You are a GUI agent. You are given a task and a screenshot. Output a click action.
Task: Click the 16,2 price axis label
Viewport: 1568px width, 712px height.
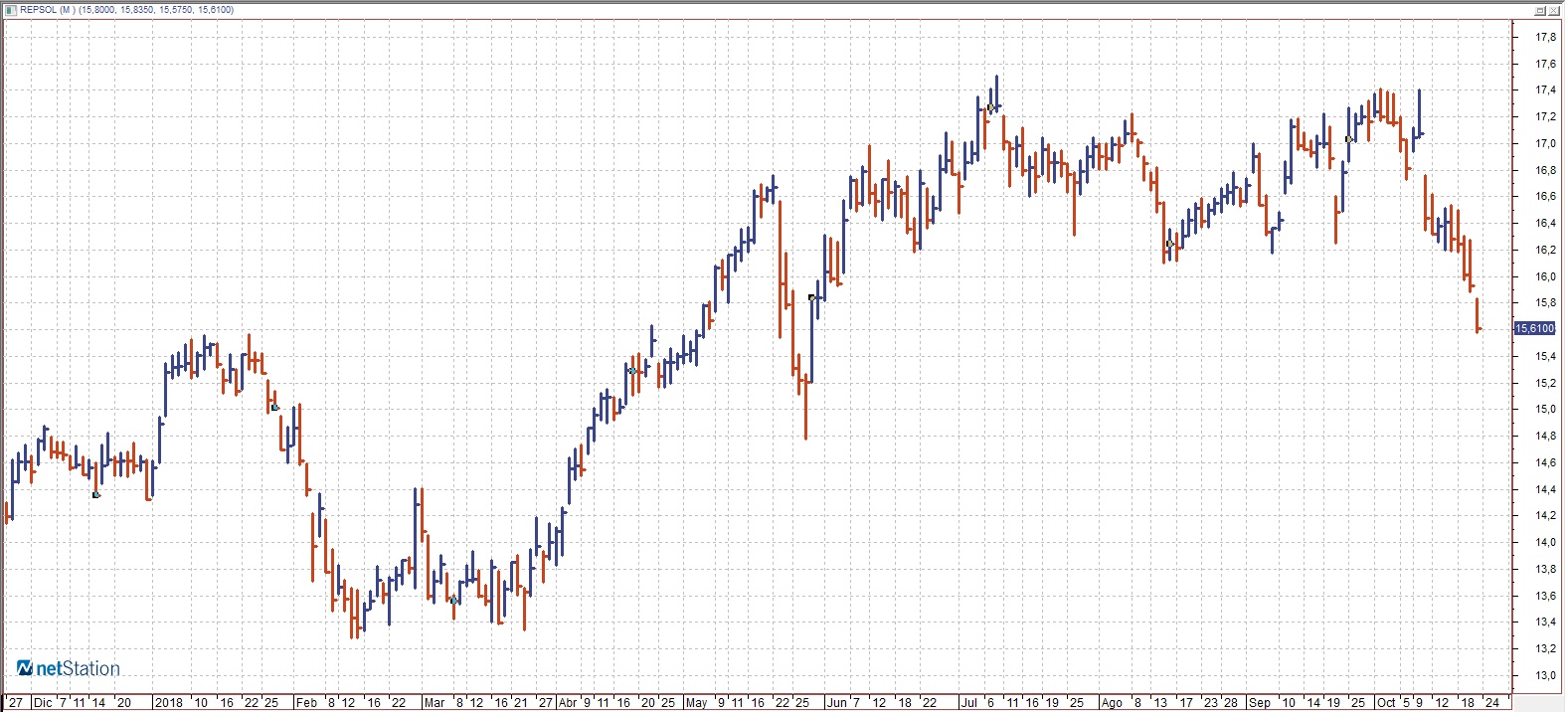point(1546,250)
